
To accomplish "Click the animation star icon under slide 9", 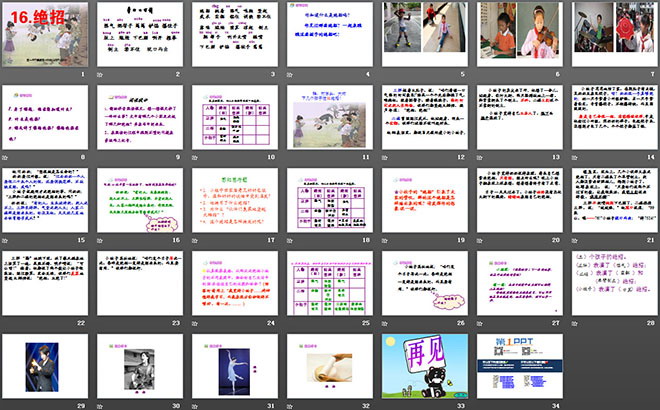I will [x=100, y=159].
